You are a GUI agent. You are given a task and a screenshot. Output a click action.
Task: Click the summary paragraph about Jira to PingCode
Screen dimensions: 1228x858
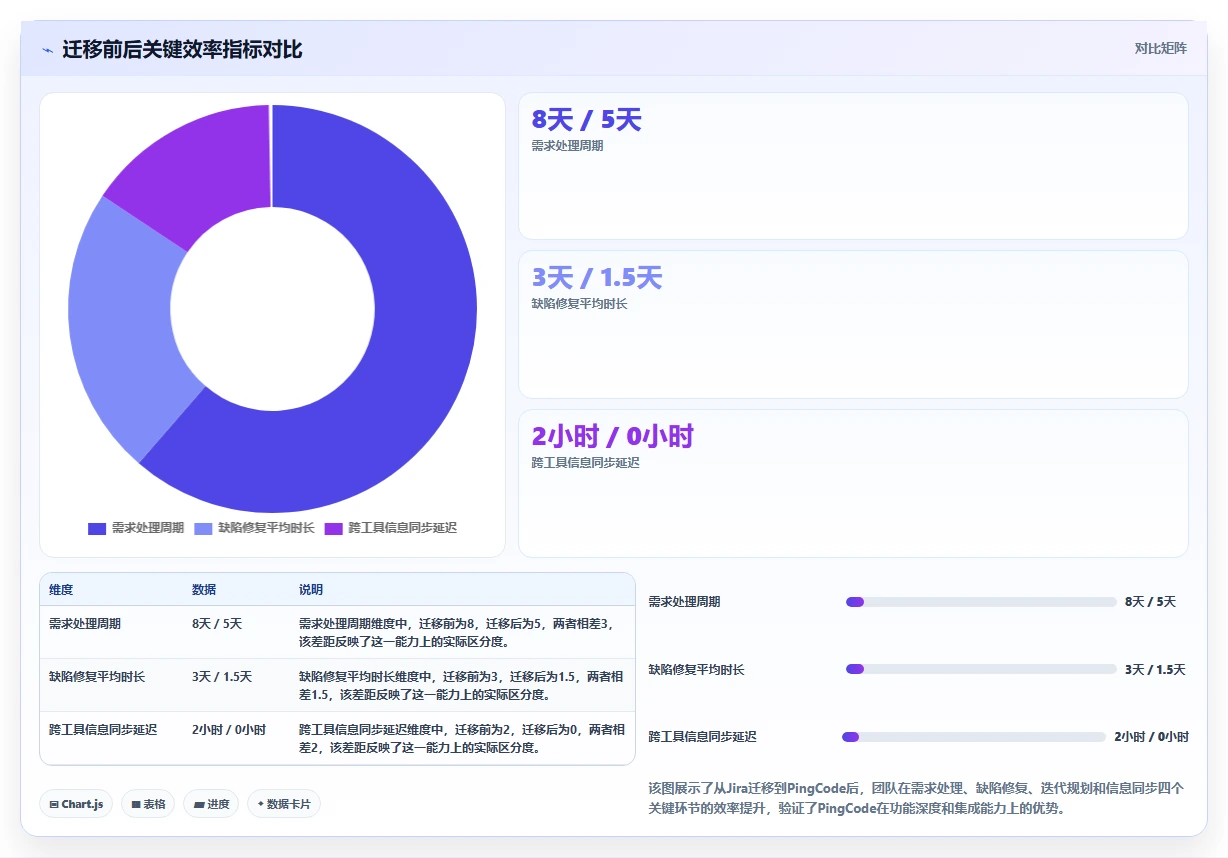(x=917, y=798)
